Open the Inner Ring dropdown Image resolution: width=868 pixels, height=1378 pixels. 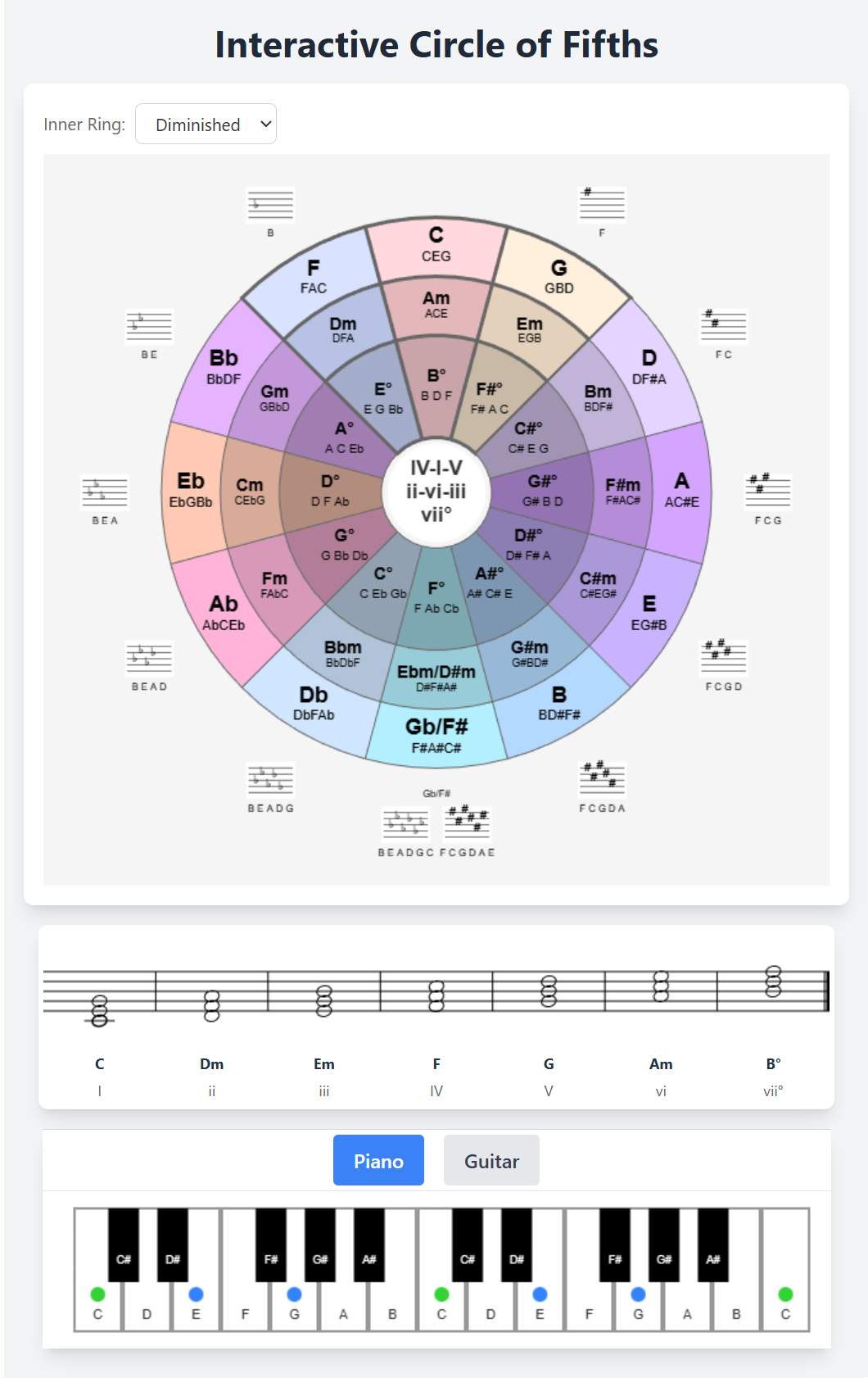(206, 124)
